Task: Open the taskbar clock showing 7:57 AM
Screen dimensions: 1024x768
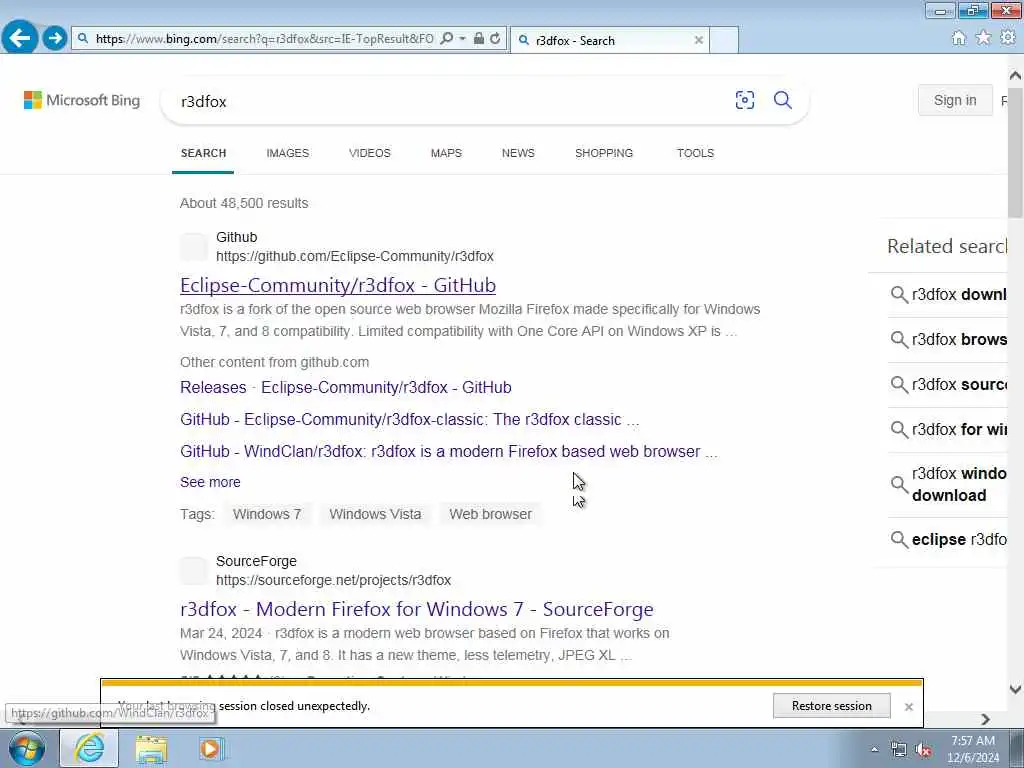Action: pyautogui.click(x=972, y=749)
